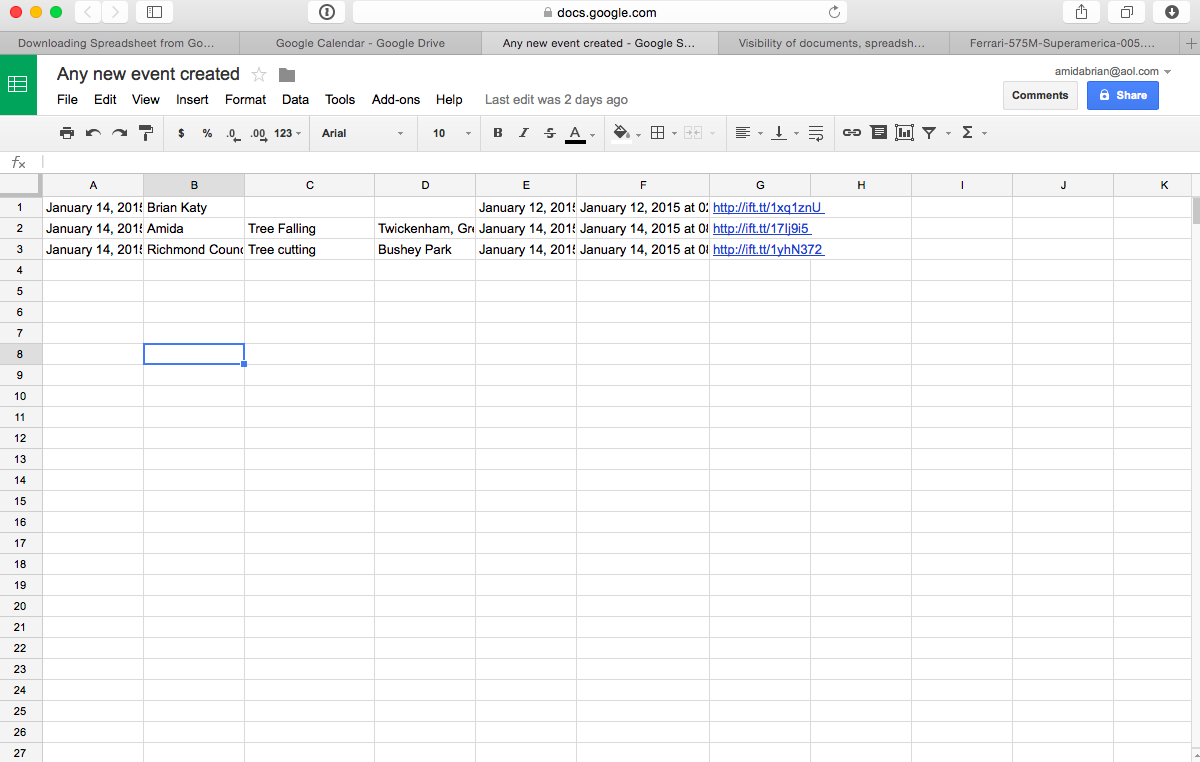Open the http://ift.tt/1yhN372 link
Screen dimensions: 1200x762
click(x=768, y=250)
